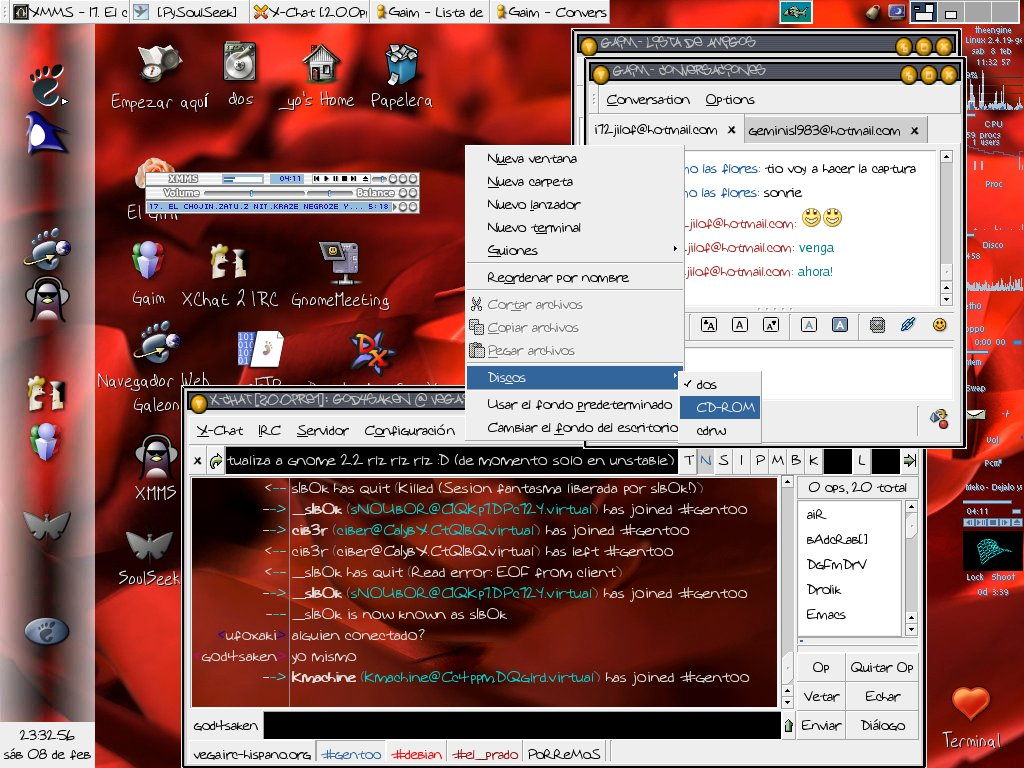Adjust XMMS Volume slider
Viewport: 1024px width, 768px height.
(x=254, y=193)
